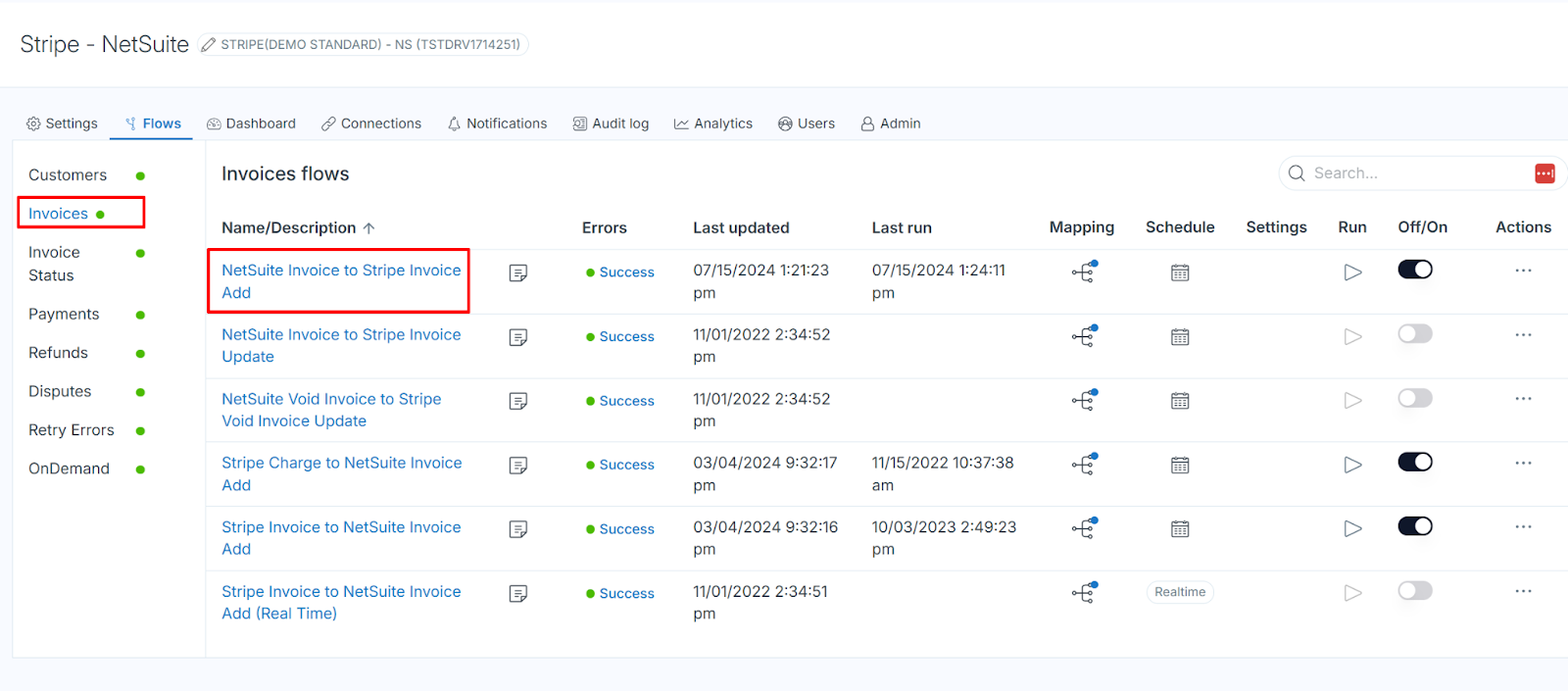Screen dimensions: 1568x691
Task: Select Invoice Status group in sidebar
Action: 54,265
